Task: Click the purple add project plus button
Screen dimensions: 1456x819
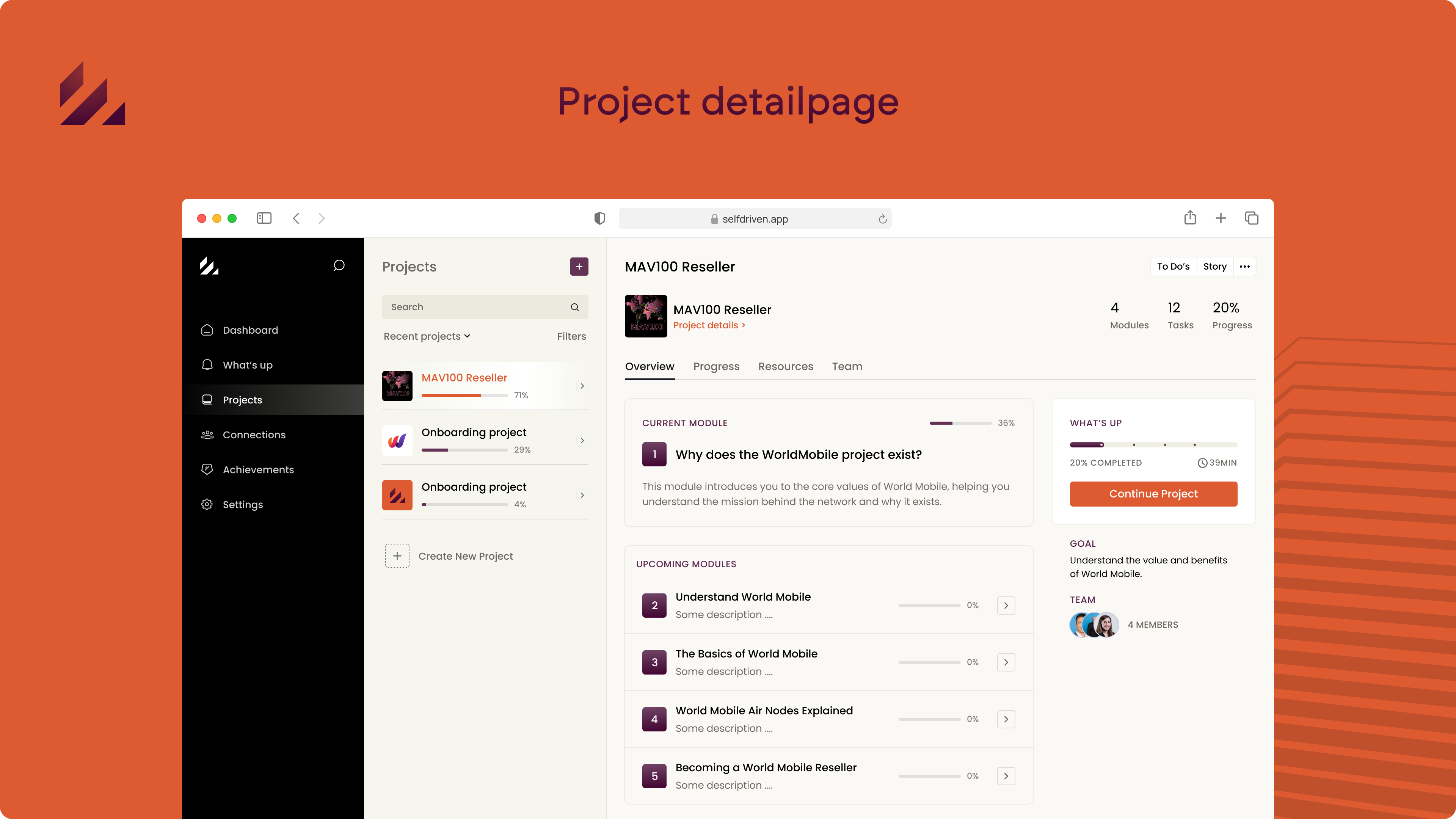Action: pyautogui.click(x=579, y=267)
